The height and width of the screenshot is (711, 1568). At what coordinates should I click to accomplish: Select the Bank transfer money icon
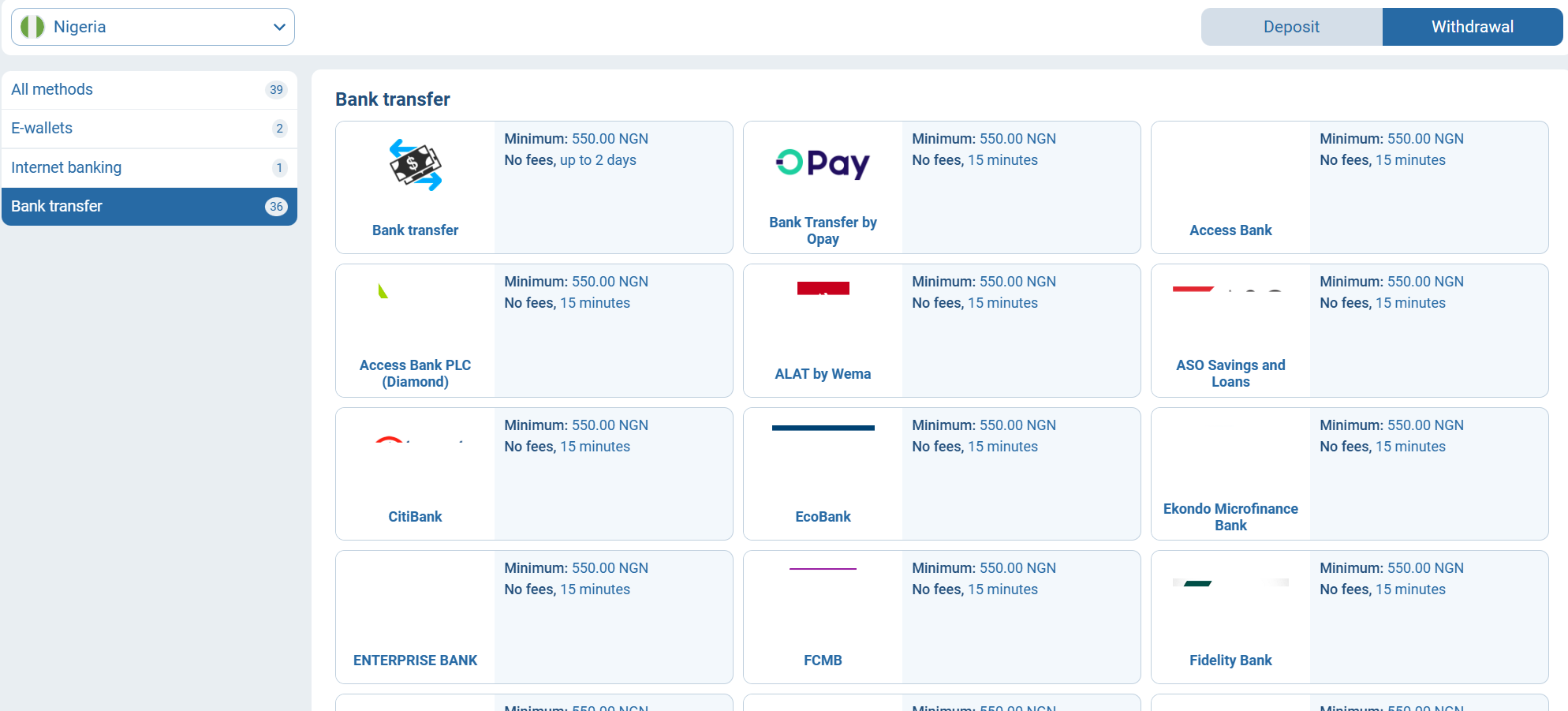click(x=415, y=165)
